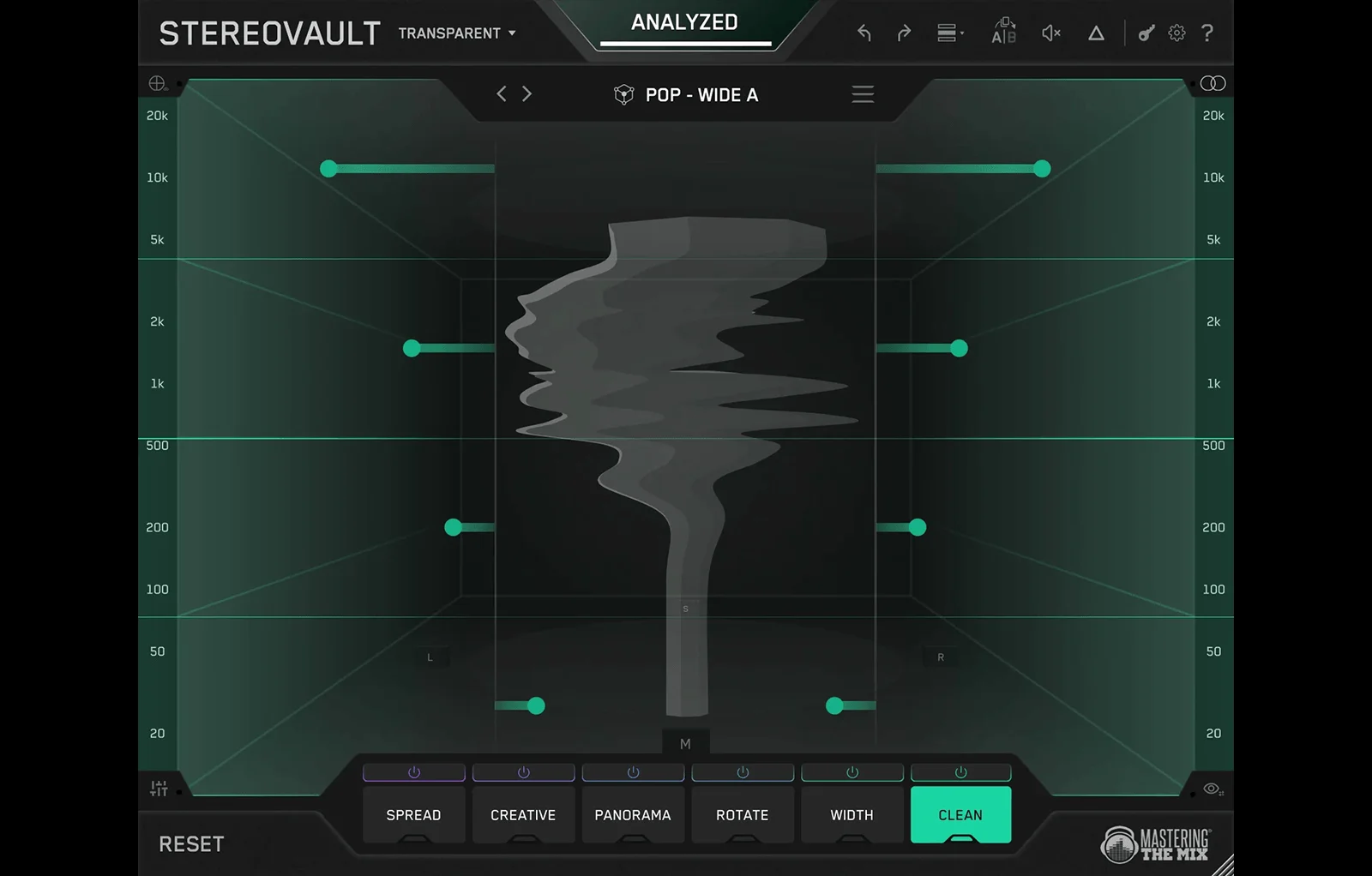
Task: Open the layout stack menu icon
Action: click(949, 33)
